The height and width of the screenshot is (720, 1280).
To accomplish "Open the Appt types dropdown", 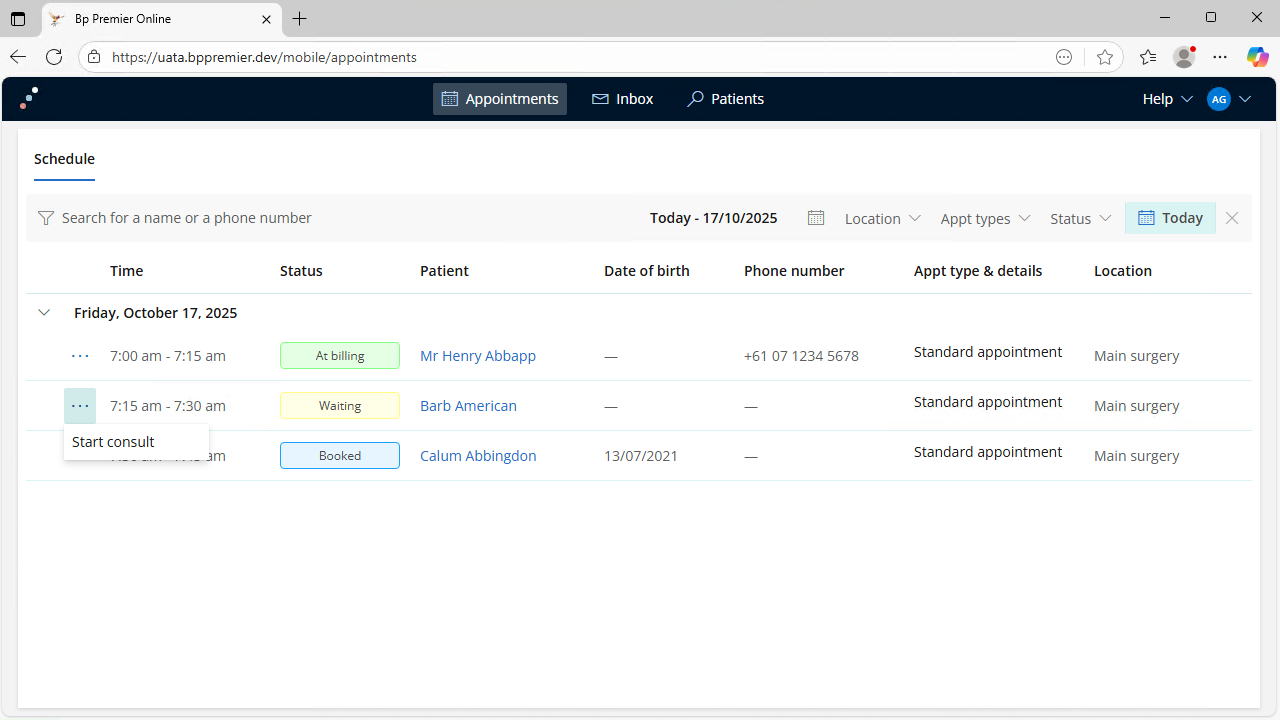I will [985, 218].
